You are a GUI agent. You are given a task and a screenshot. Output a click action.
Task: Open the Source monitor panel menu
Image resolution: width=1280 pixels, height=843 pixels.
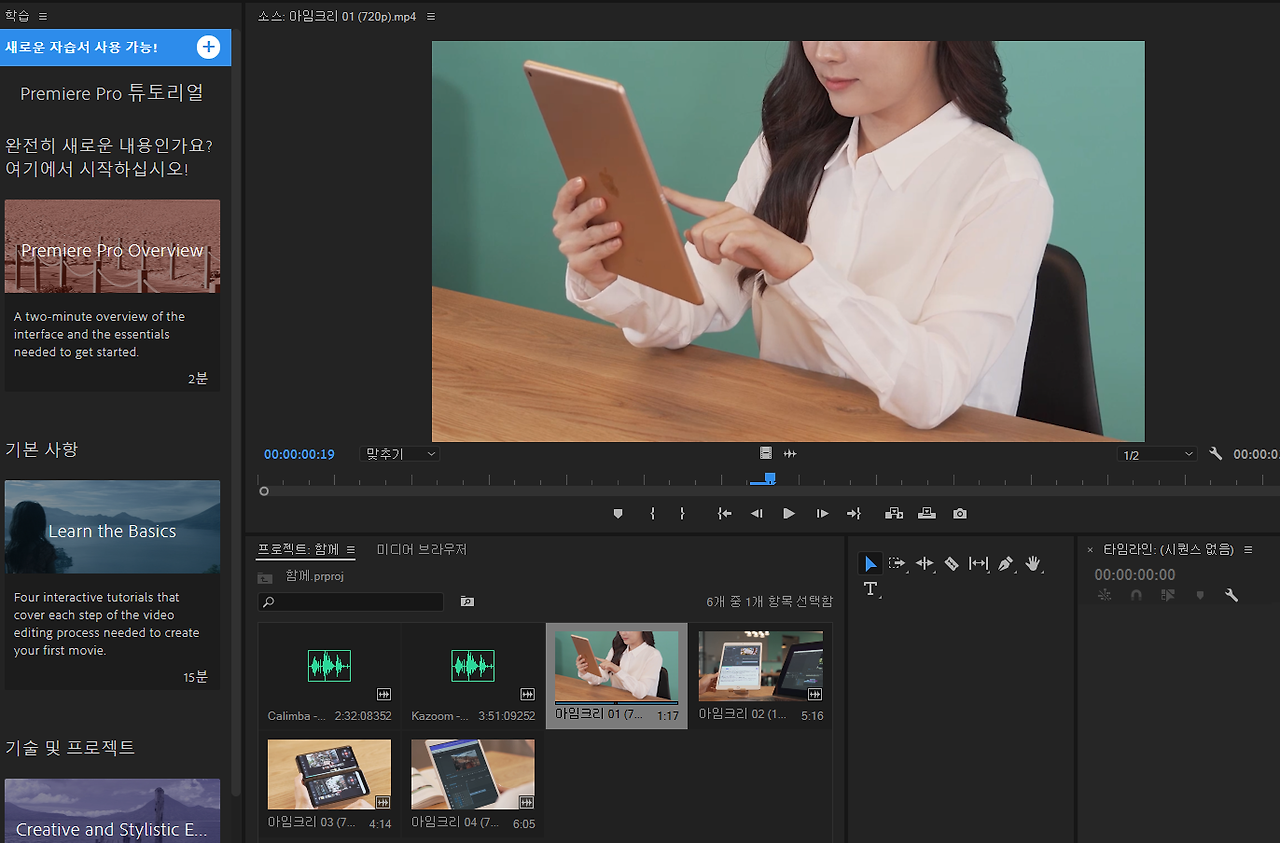(431, 17)
